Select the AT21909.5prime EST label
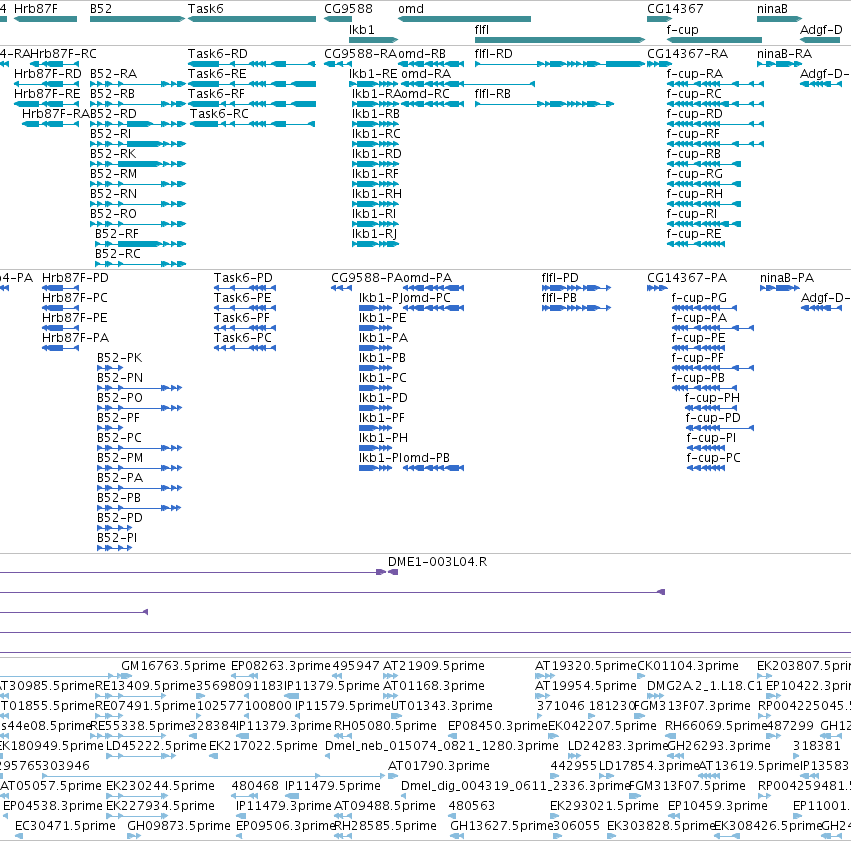 click(434, 666)
